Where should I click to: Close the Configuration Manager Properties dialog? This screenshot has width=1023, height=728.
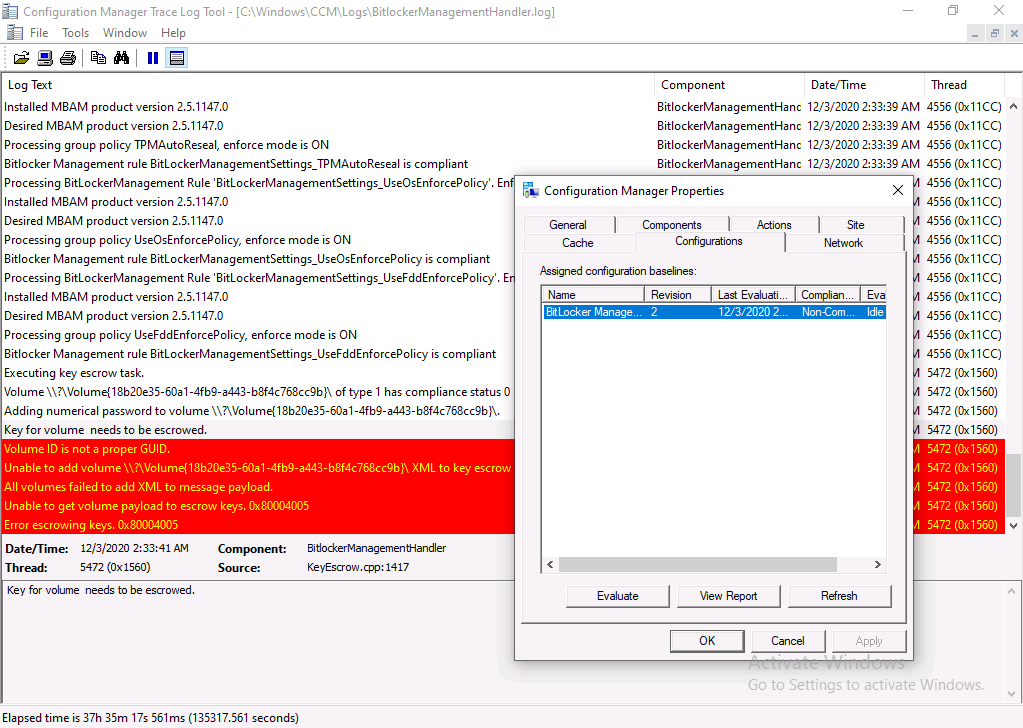898,190
